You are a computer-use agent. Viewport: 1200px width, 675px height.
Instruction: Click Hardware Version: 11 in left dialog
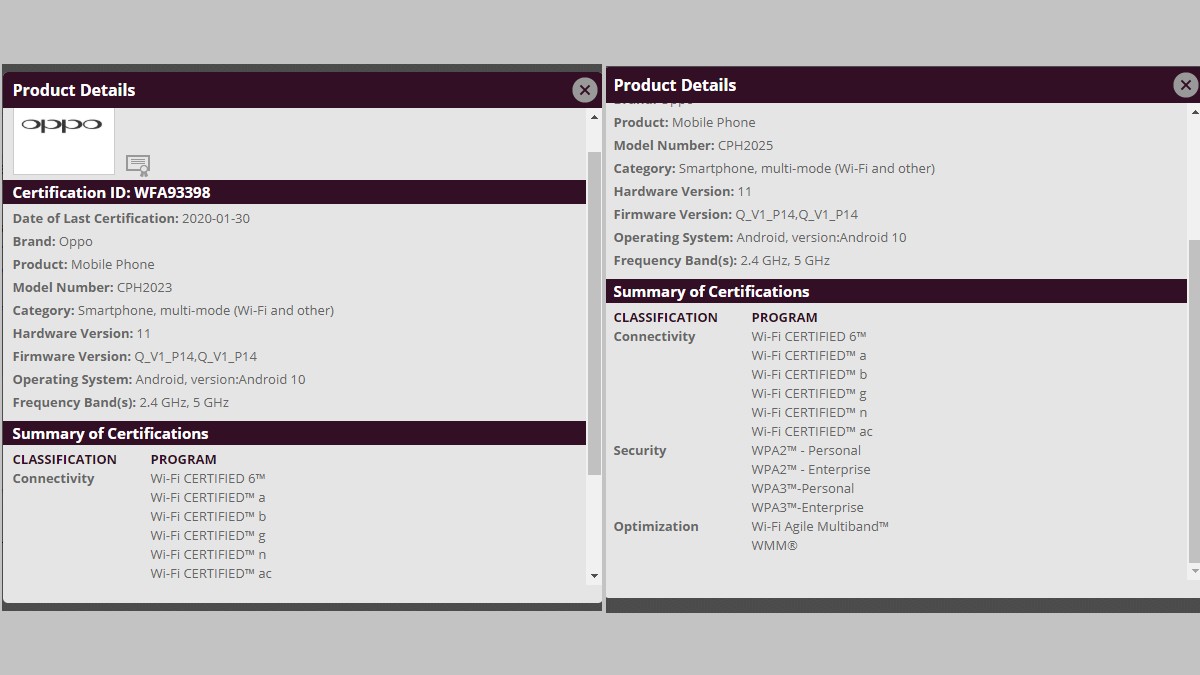pos(82,333)
